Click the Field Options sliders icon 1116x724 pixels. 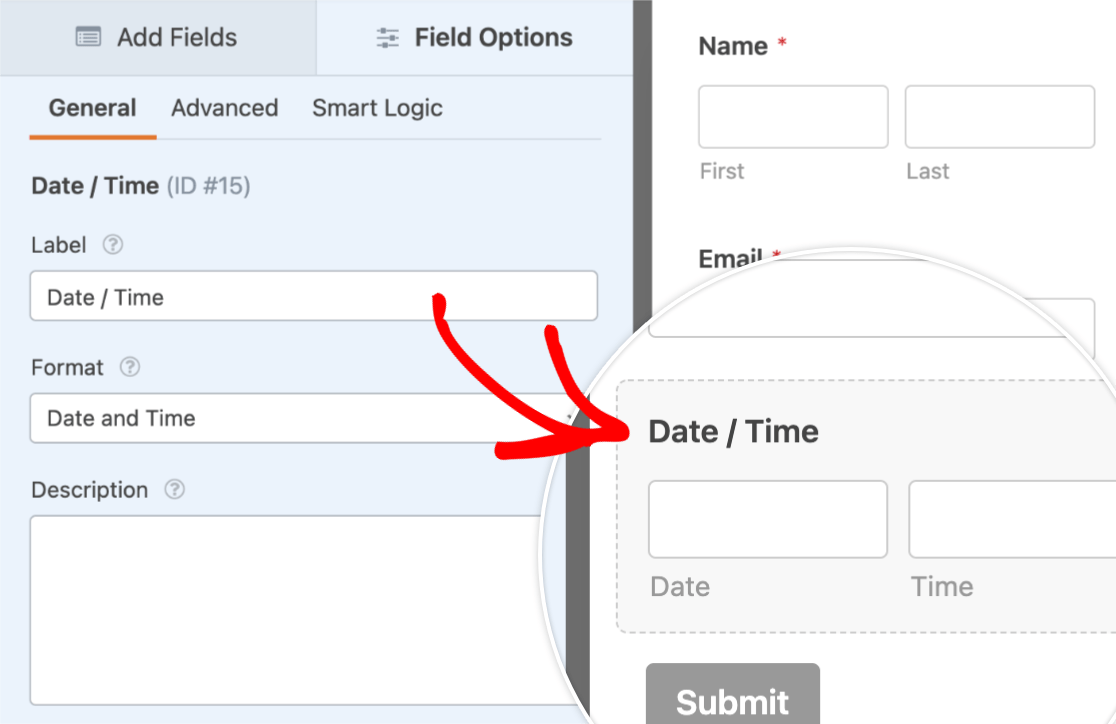(x=387, y=37)
